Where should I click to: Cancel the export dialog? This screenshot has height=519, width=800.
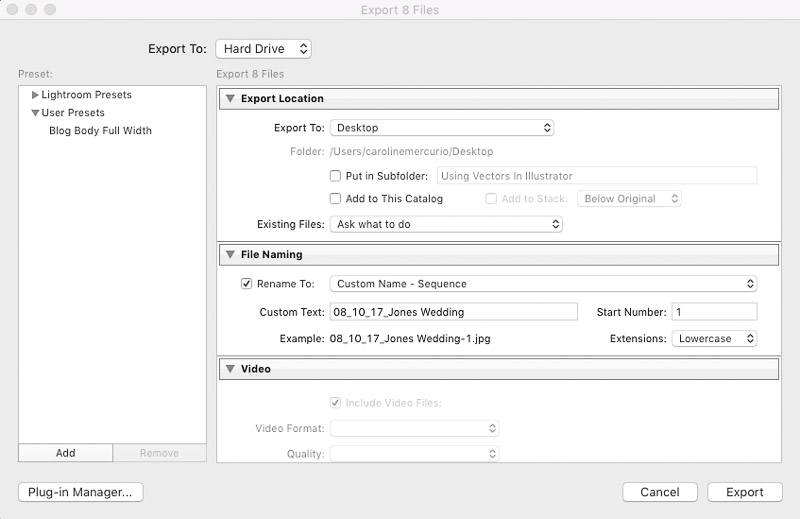coord(660,492)
